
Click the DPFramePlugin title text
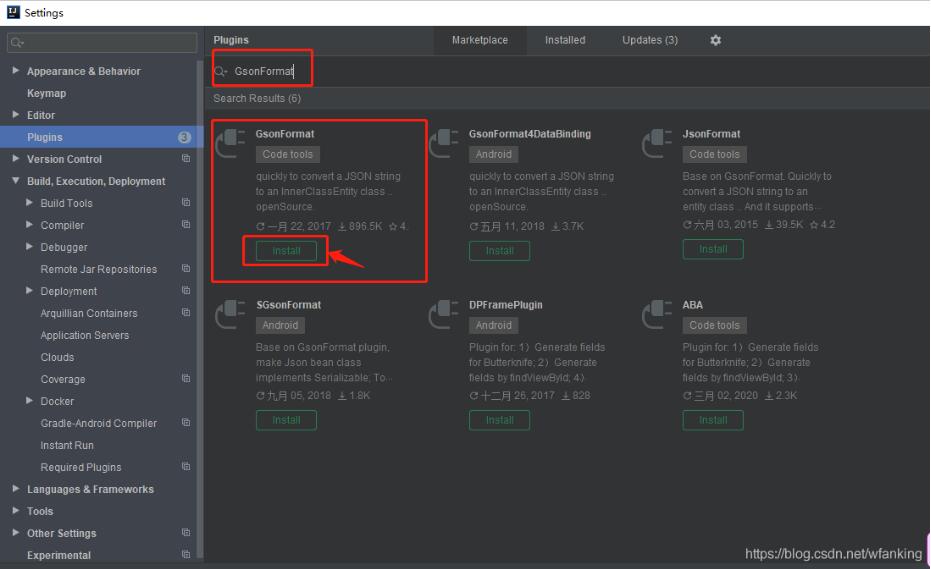(x=506, y=305)
